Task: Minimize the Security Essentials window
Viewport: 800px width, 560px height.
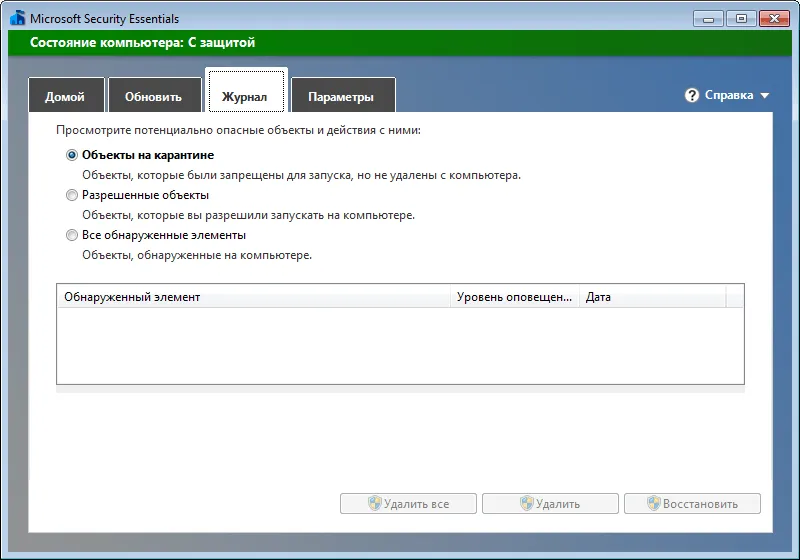Action: (x=708, y=19)
